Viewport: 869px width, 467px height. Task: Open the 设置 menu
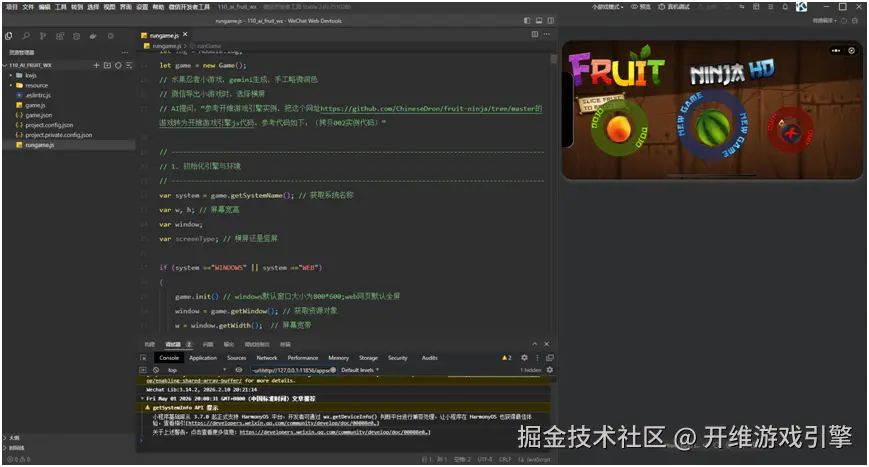[142, 7]
